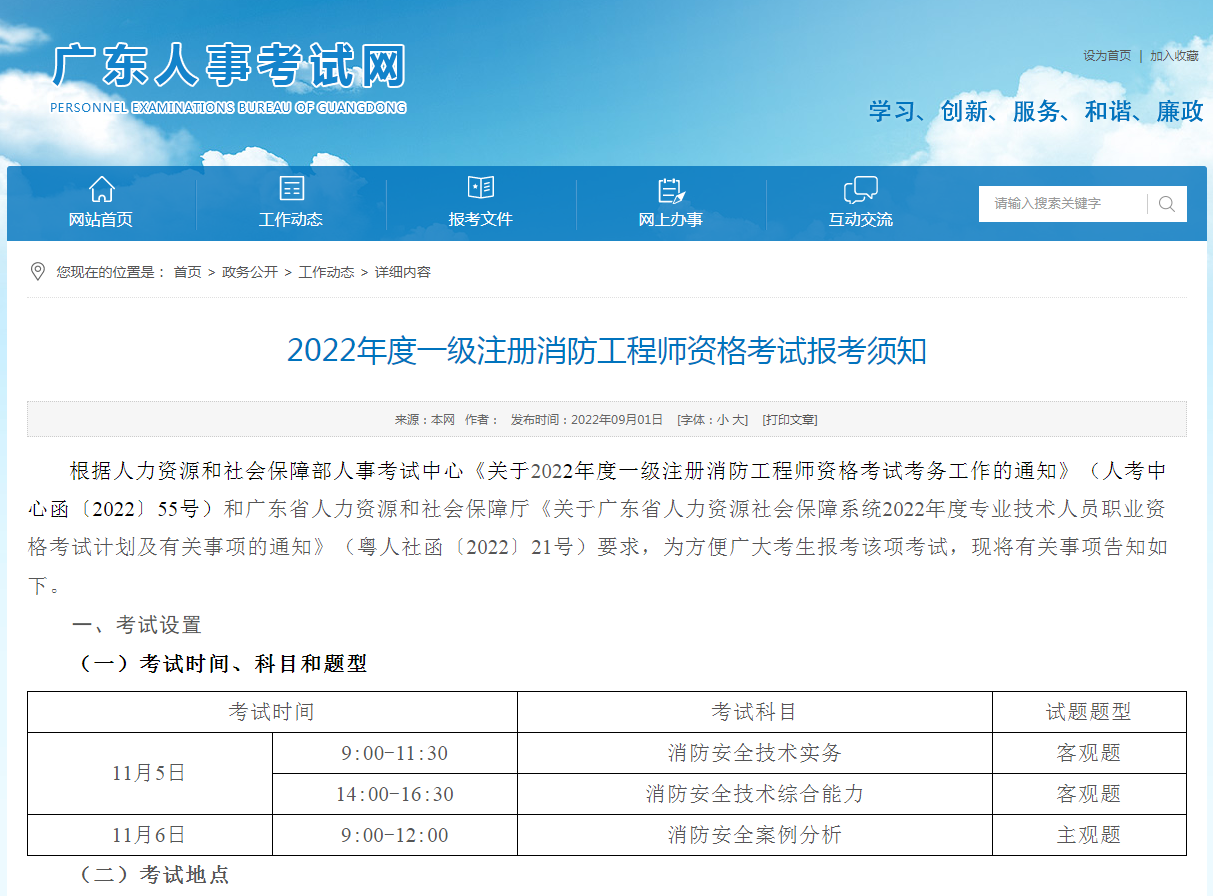The image size is (1213, 896).
Task: Open the 报考文件 menu label
Action: pos(481,220)
